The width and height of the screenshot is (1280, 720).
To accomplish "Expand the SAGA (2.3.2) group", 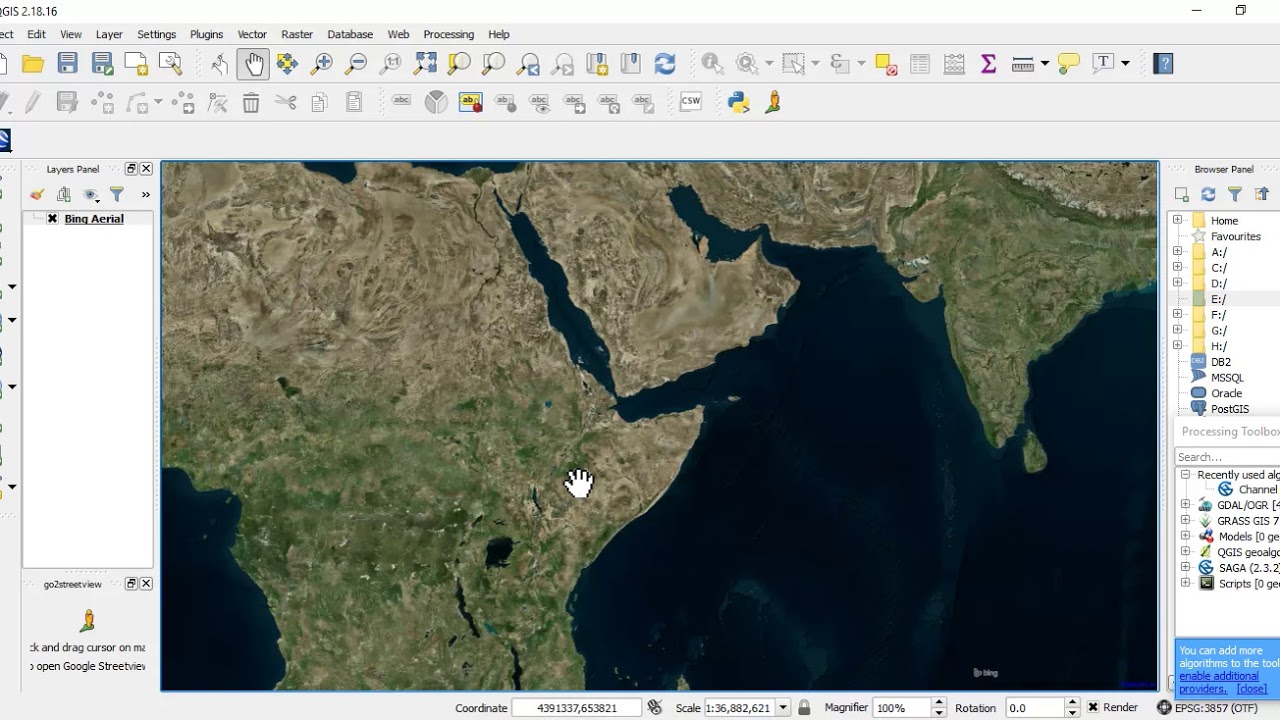I will (x=1186, y=568).
